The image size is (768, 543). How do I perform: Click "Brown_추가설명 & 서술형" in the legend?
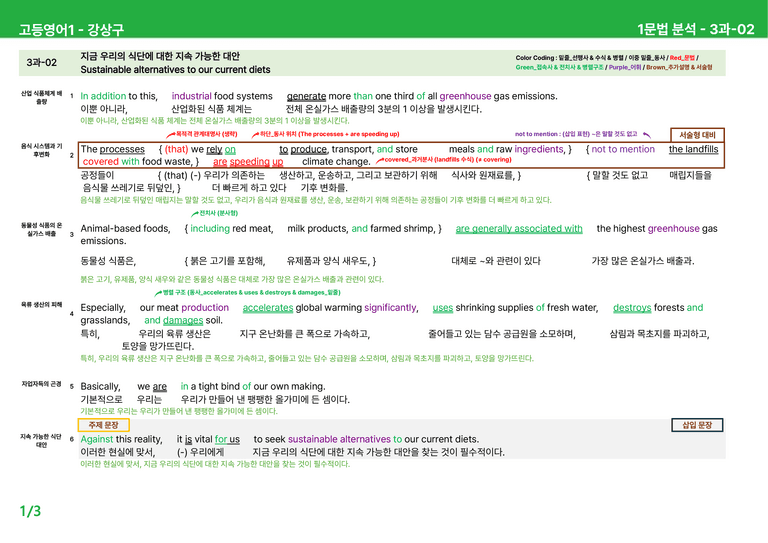click(679, 68)
